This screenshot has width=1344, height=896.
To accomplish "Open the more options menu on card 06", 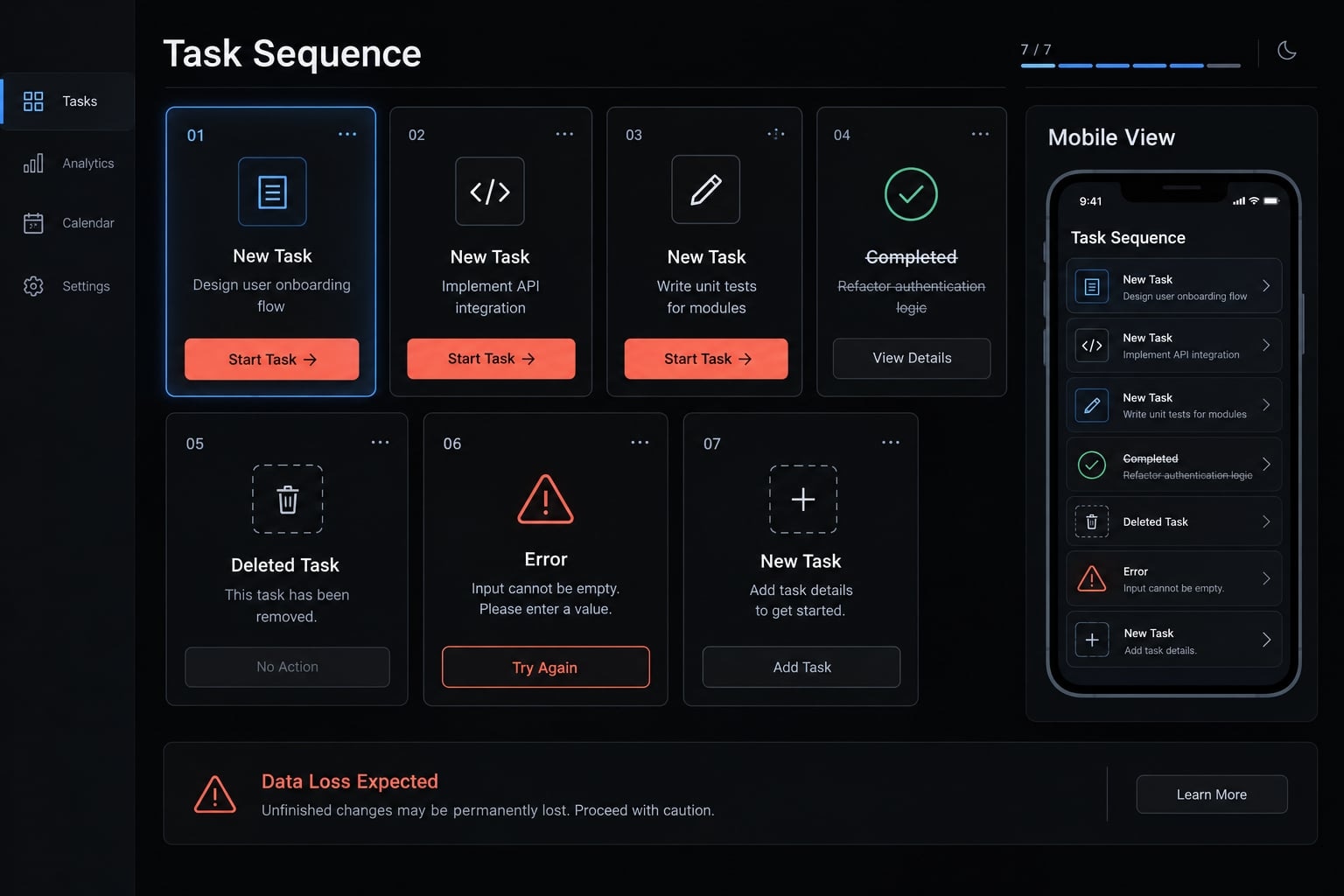I will (640, 443).
